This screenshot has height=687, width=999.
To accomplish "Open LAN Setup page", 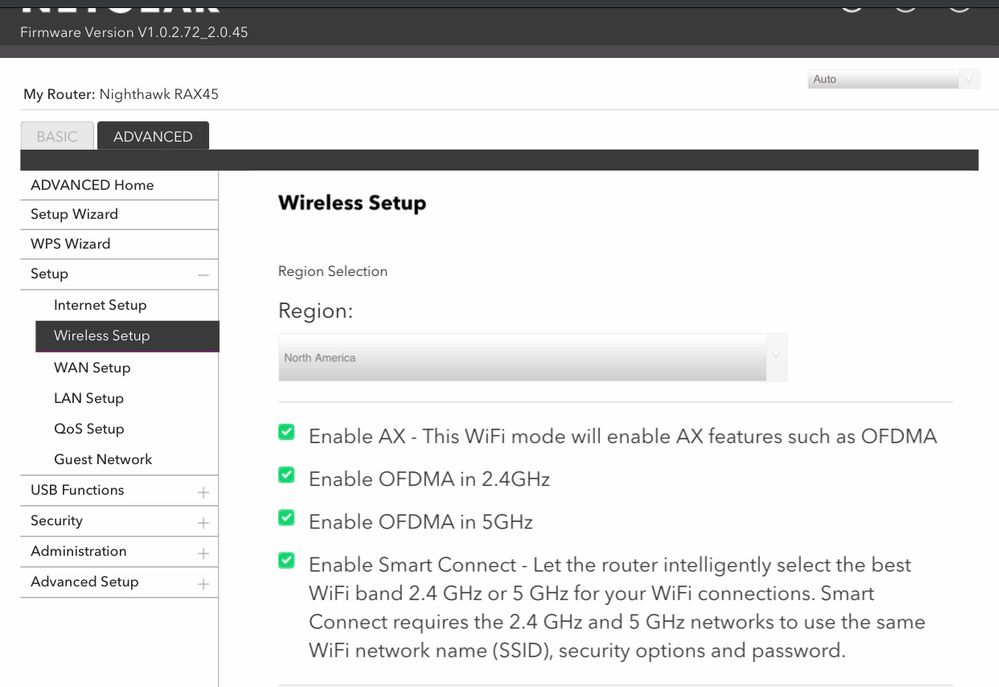I will pos(89,398).
